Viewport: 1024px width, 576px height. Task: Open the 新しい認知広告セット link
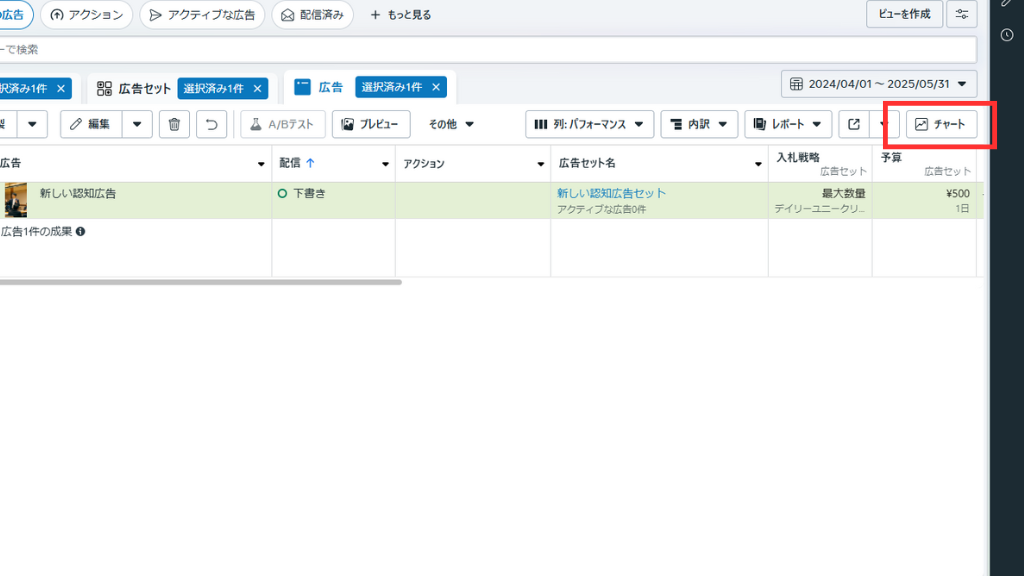point(611,193)
